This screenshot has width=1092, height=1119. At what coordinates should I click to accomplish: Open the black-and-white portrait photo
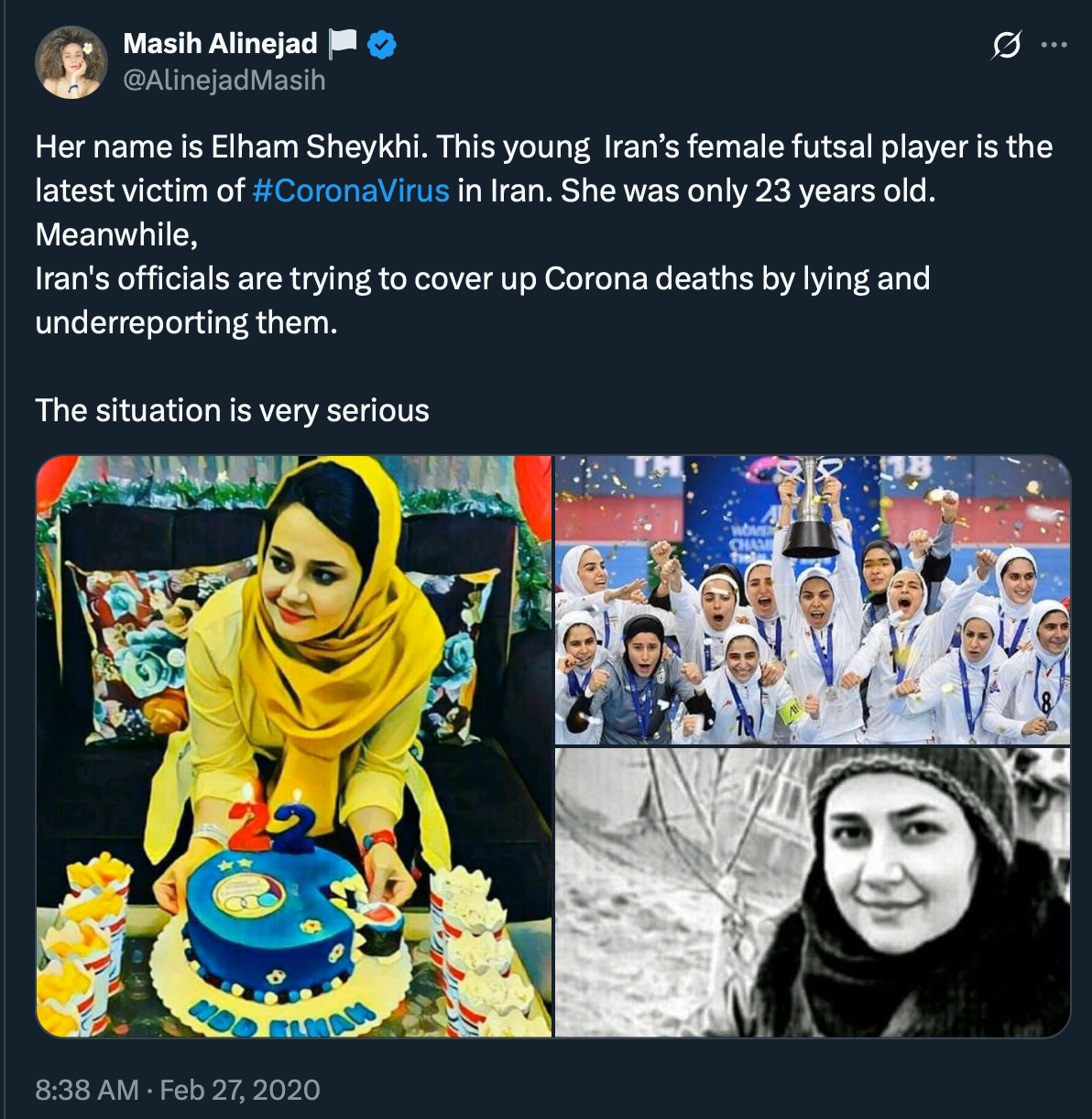coord(813,893)
